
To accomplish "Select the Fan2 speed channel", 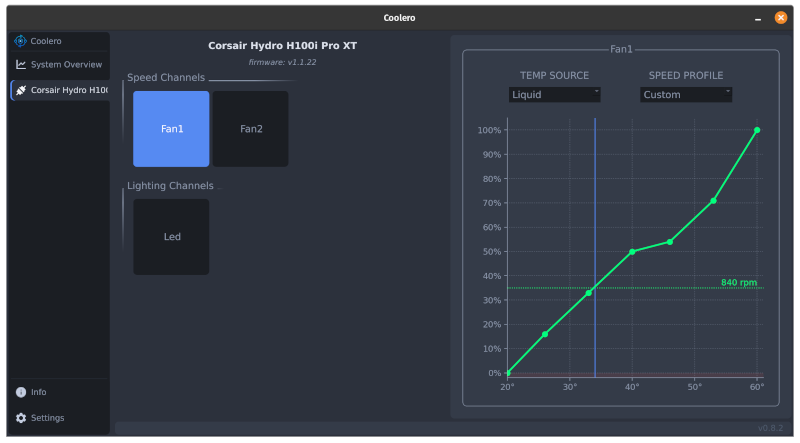I will 251,129.
